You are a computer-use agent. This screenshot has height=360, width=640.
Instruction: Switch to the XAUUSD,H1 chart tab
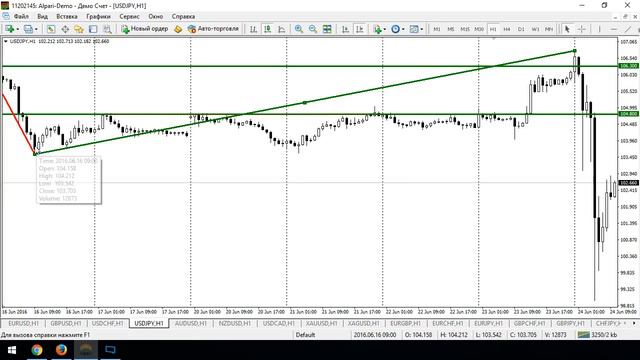321,323
